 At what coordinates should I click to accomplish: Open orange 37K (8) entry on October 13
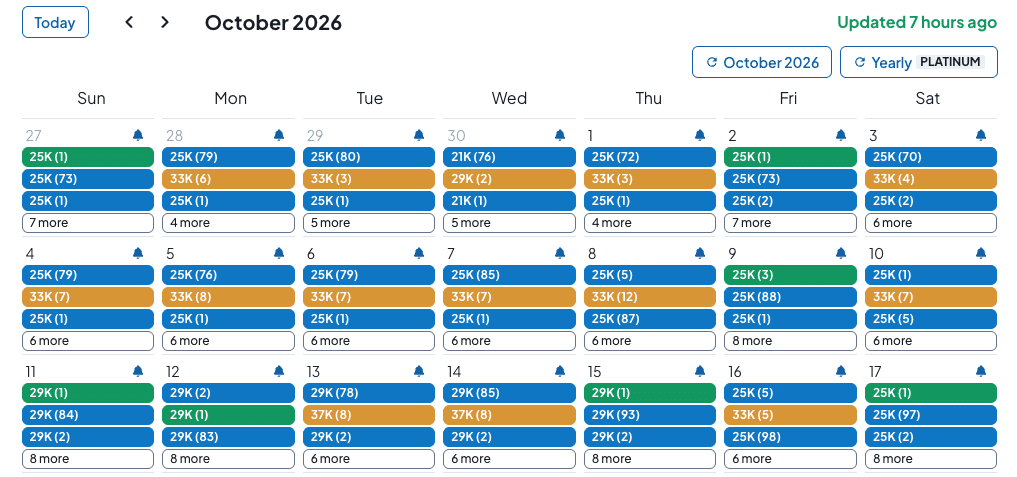(369, 415)
